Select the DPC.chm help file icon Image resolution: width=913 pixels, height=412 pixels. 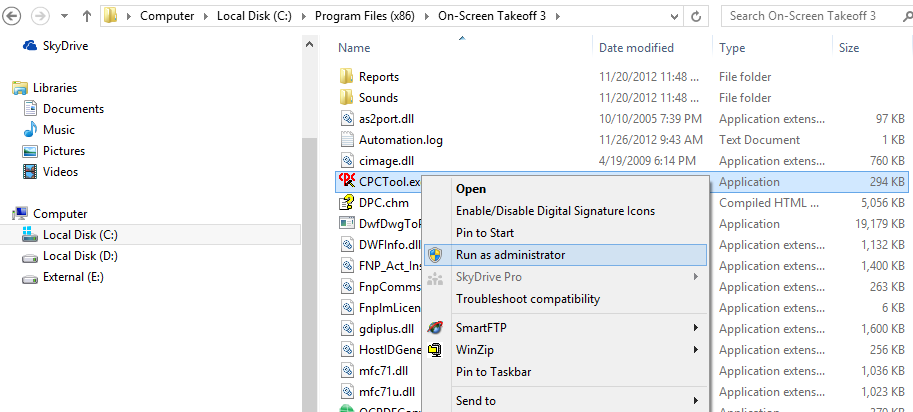coord(347,203)
